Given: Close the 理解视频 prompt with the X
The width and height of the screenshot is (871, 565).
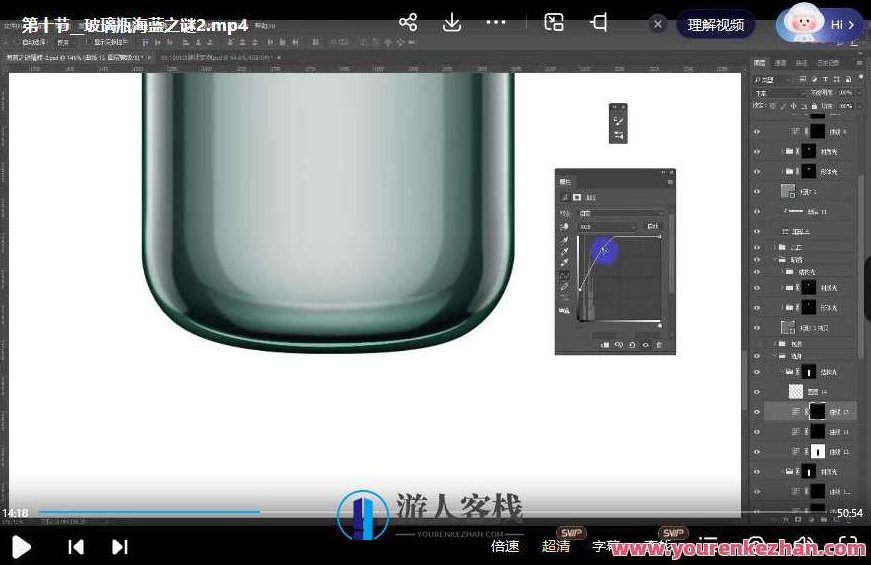Looking at the screenshot, I should point(658,24).
